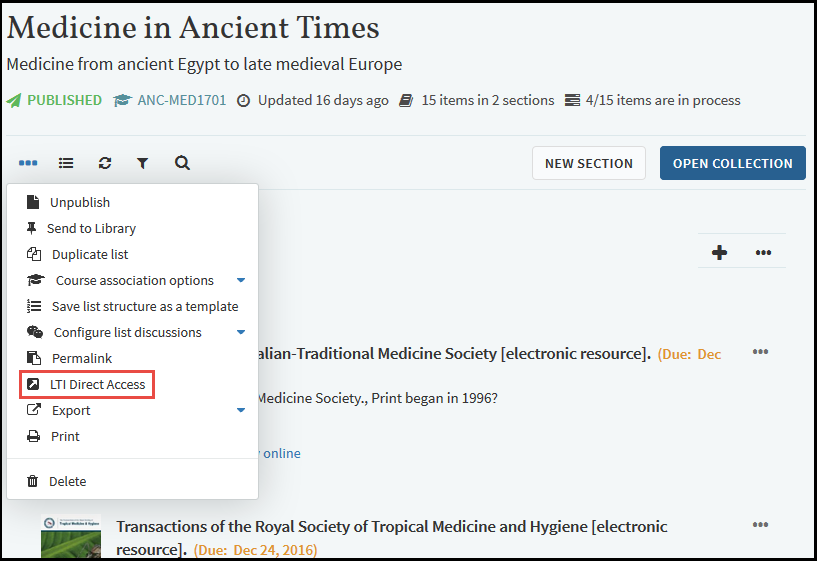Expand the Export submenu arrow
This screenshot has height=561, width=817.
click(241, 411)
